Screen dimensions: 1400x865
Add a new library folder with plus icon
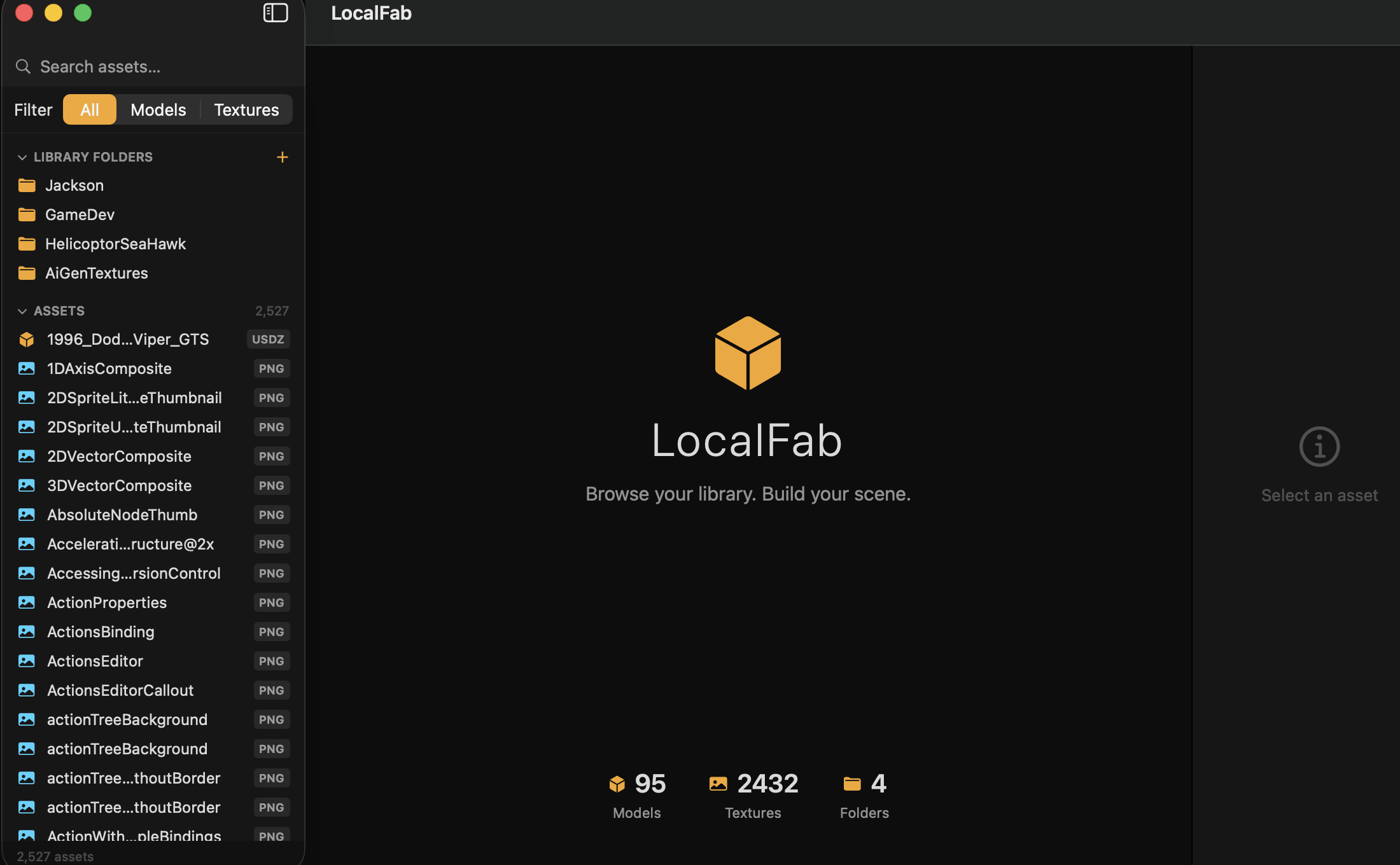coord(283,156)
